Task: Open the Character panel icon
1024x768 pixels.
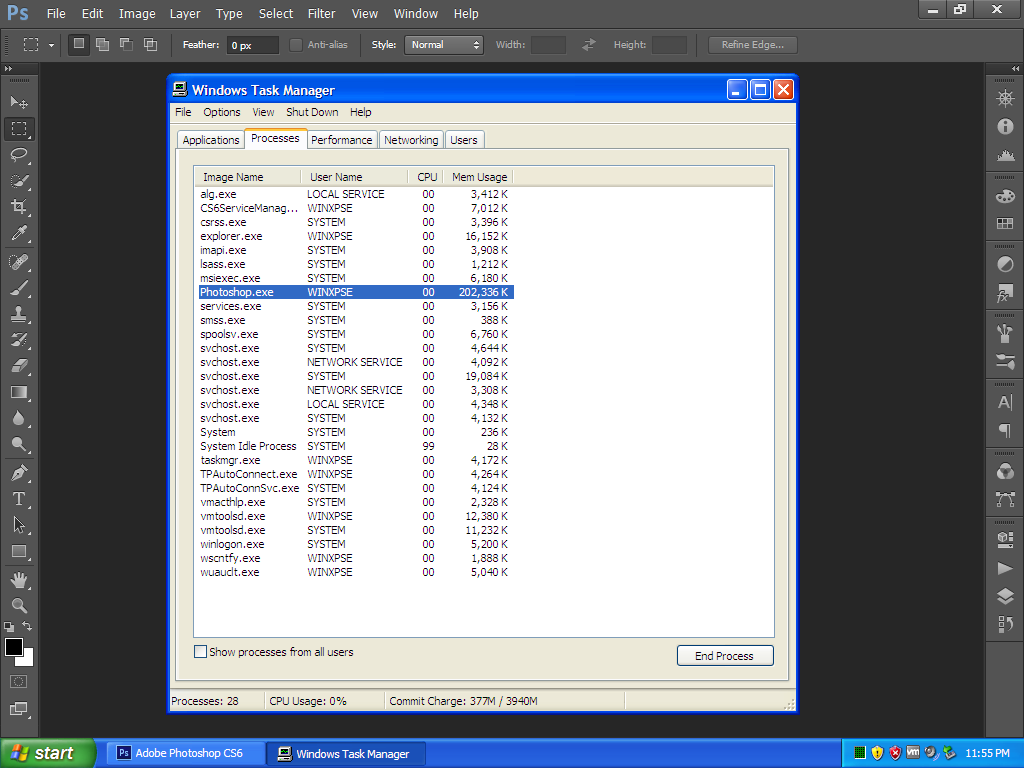Action: click(x=1005, y=402)
